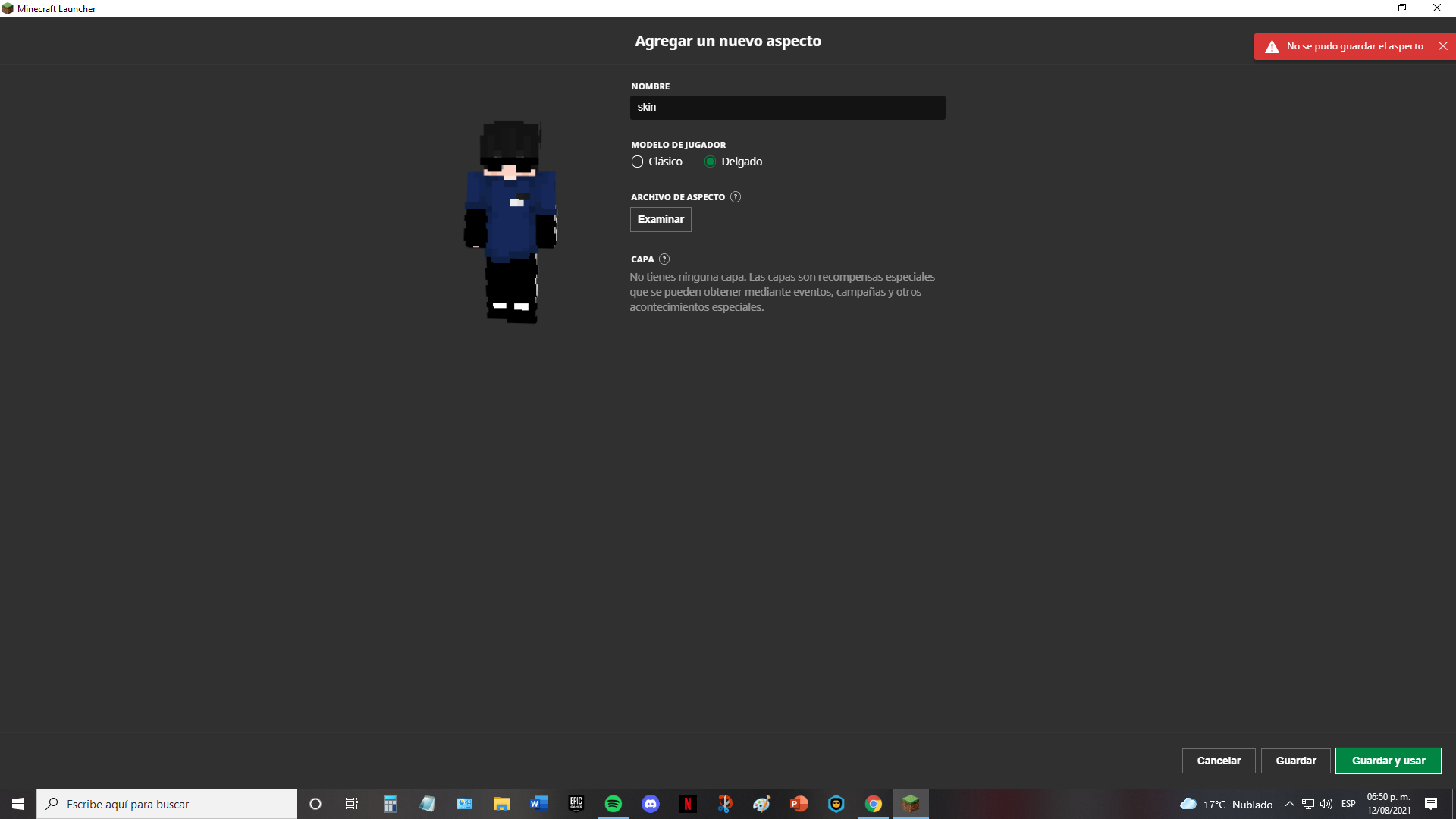Click the Examinar button to browse skin file

pos(660,219)
